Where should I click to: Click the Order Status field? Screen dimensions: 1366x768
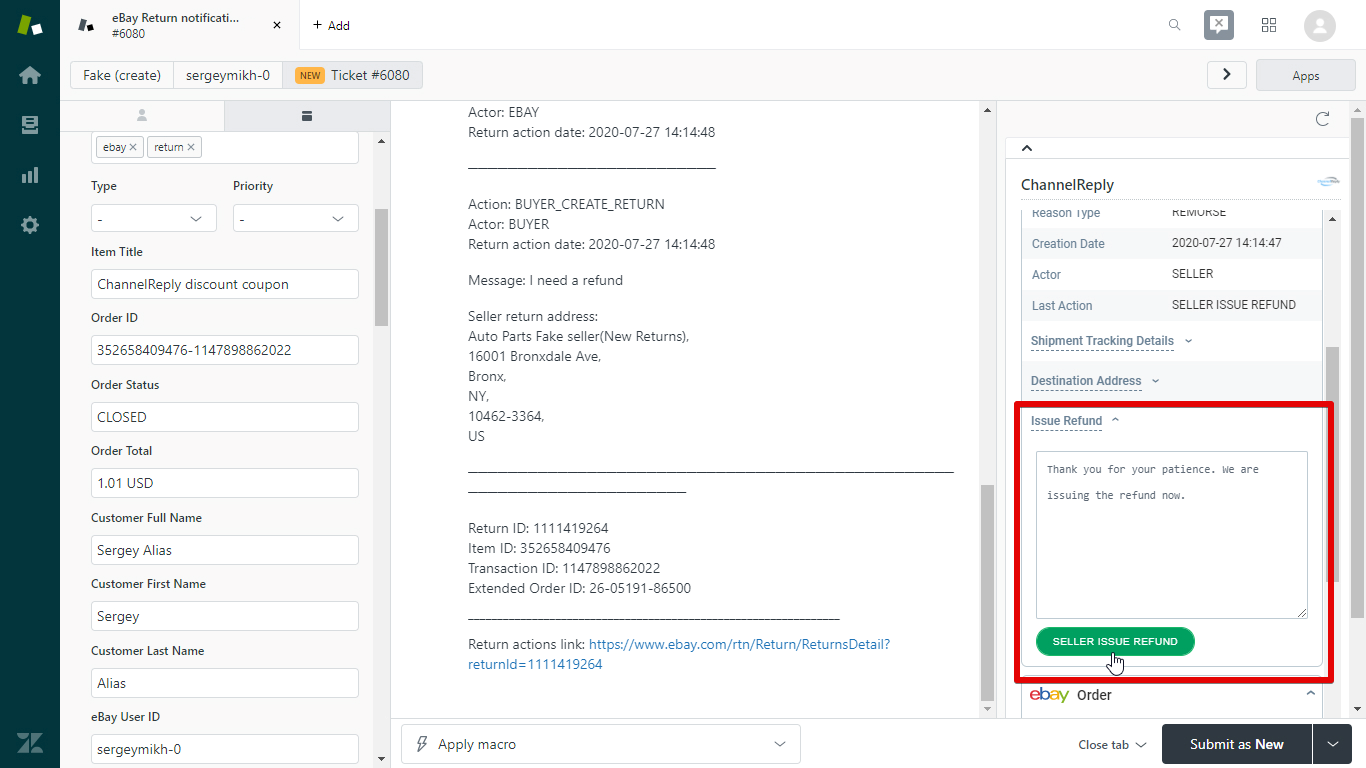[225, 417]
